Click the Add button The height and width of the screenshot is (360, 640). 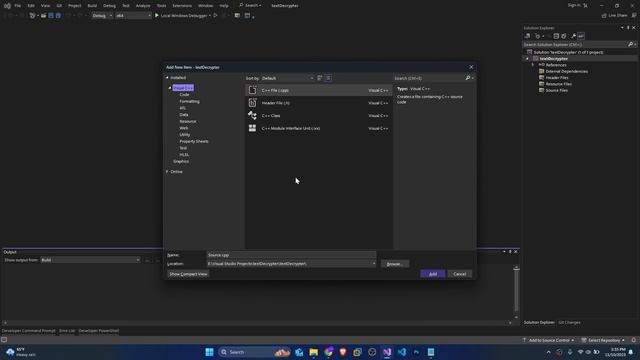coord(433,274)
